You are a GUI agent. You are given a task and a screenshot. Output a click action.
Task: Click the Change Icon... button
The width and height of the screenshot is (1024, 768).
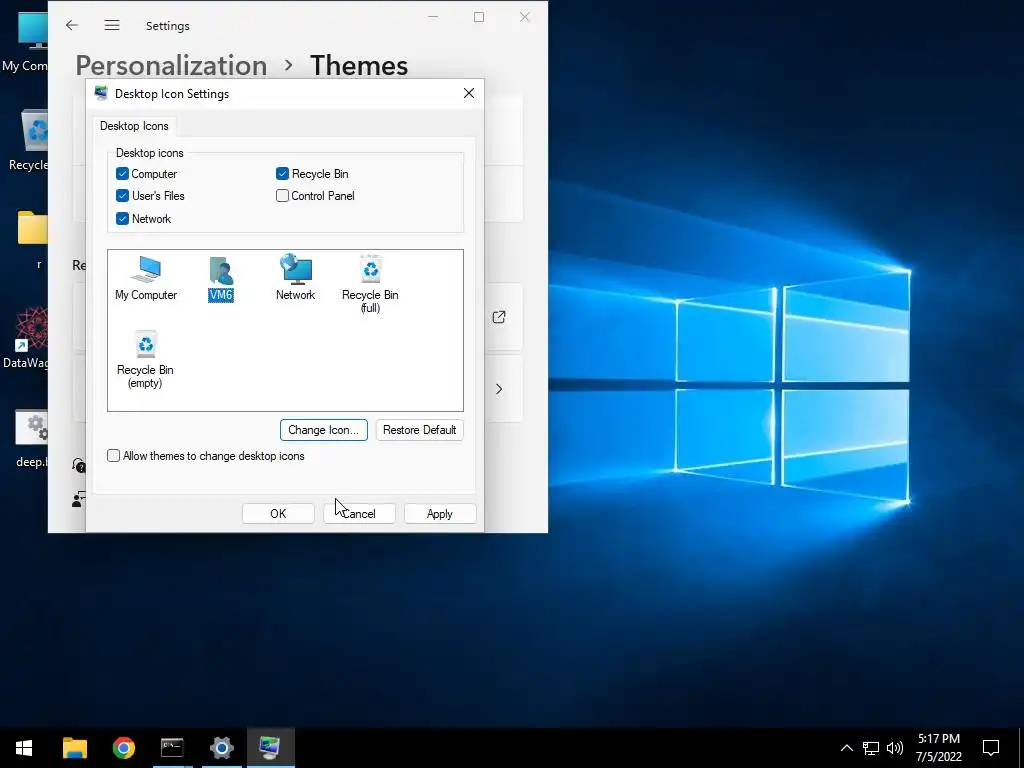coord(324,430)
